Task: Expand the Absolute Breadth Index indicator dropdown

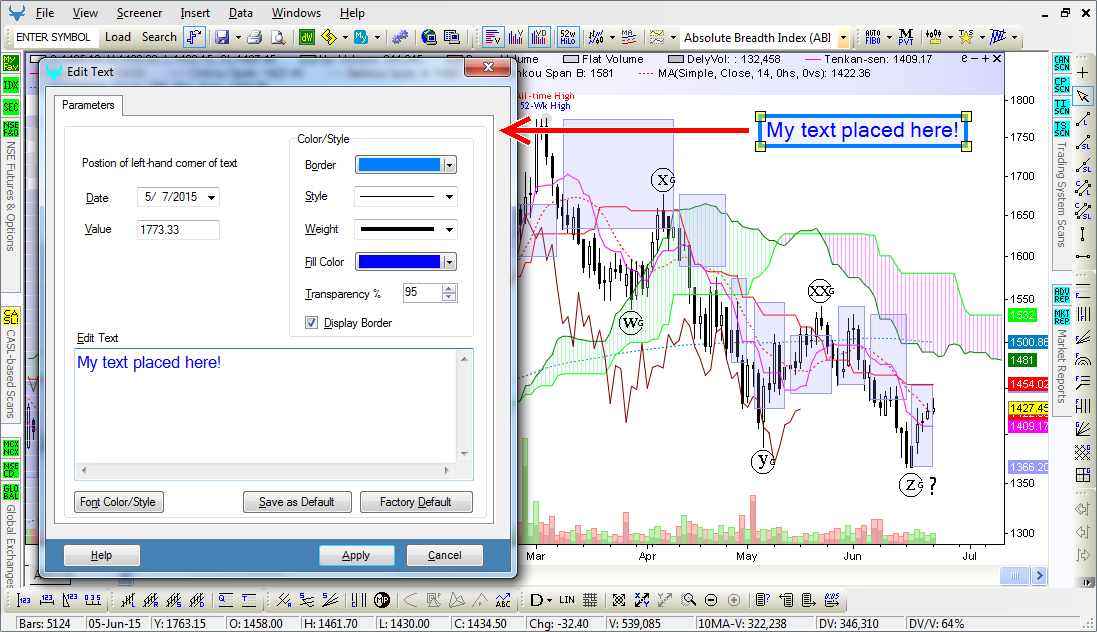Action: click(x=843, y=38)
